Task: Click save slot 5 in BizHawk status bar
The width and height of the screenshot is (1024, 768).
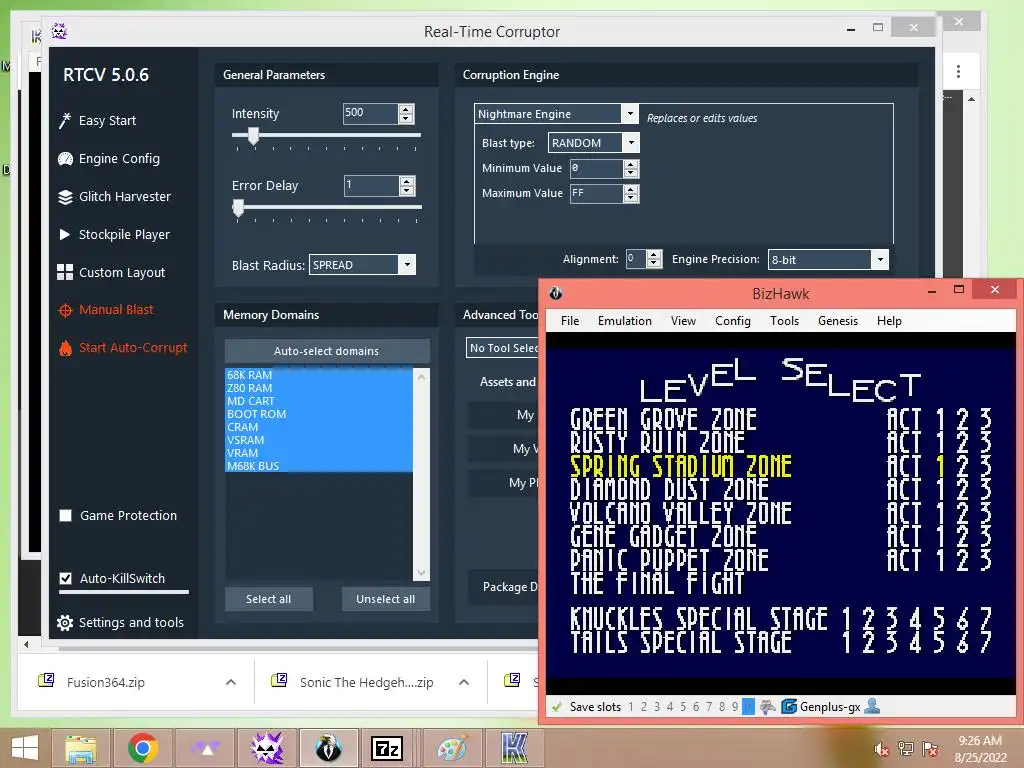Action: pos(683,707)
